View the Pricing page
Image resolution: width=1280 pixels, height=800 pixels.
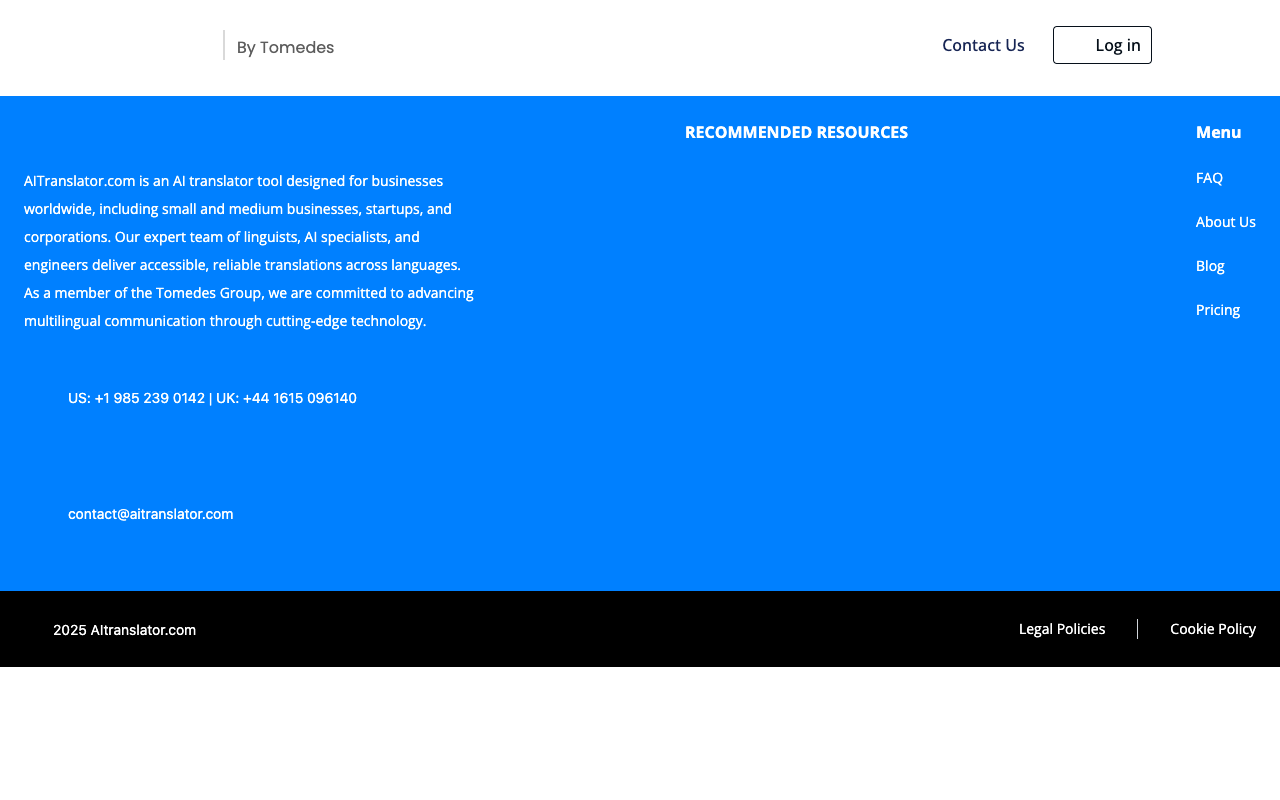point(1218,310)
